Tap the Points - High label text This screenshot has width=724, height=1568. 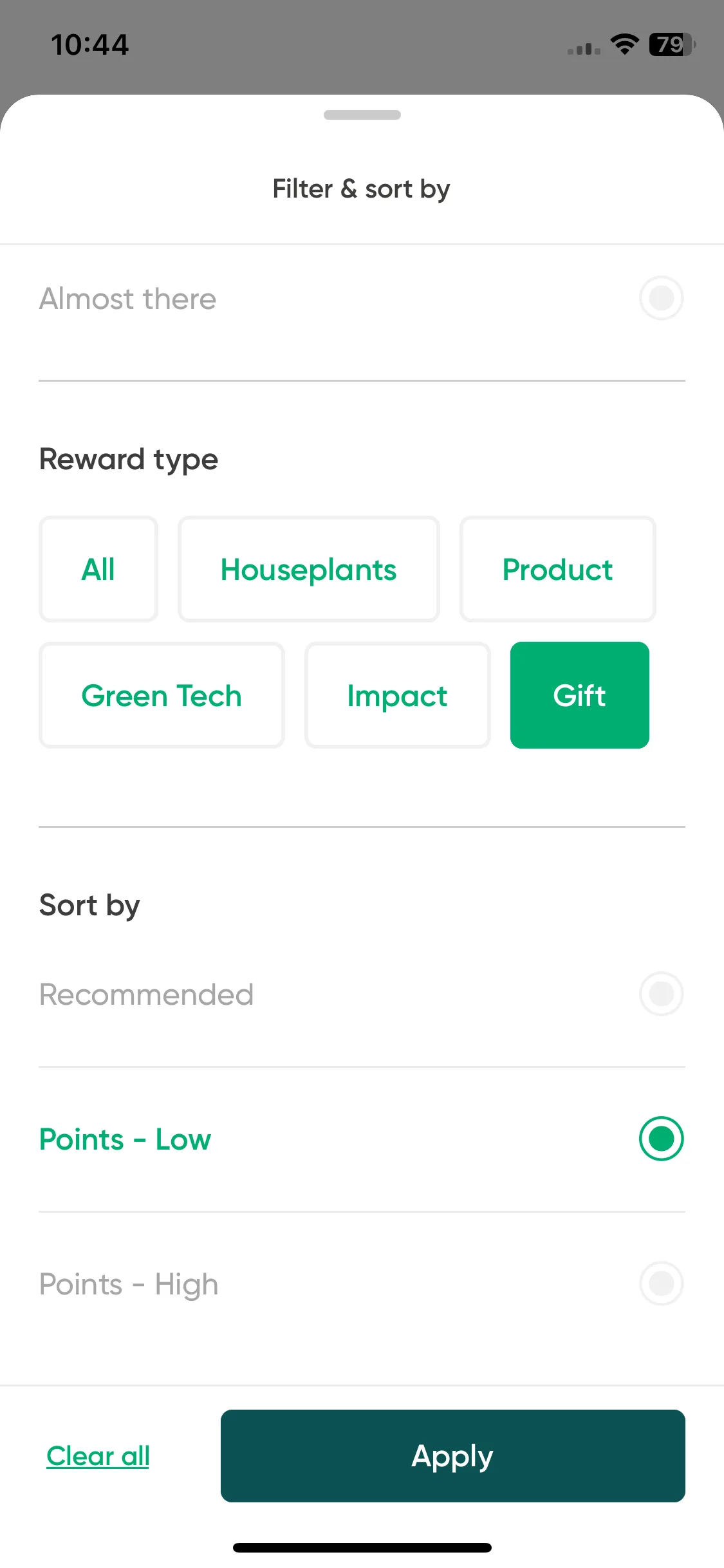(129, 1285)
